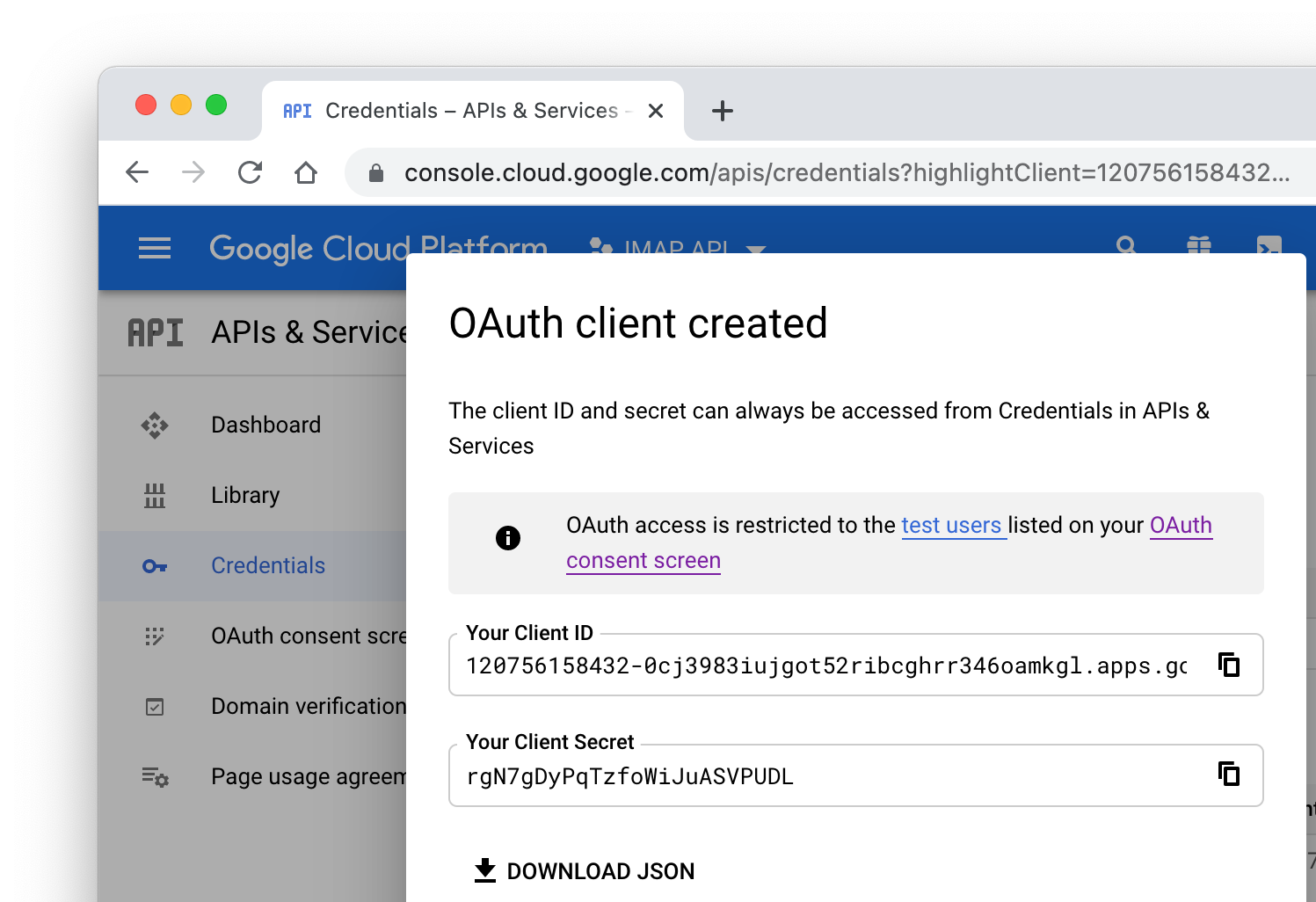Click the yellow macOS minimize button
Screen dimensions: 1316x902
click(181, 105)
